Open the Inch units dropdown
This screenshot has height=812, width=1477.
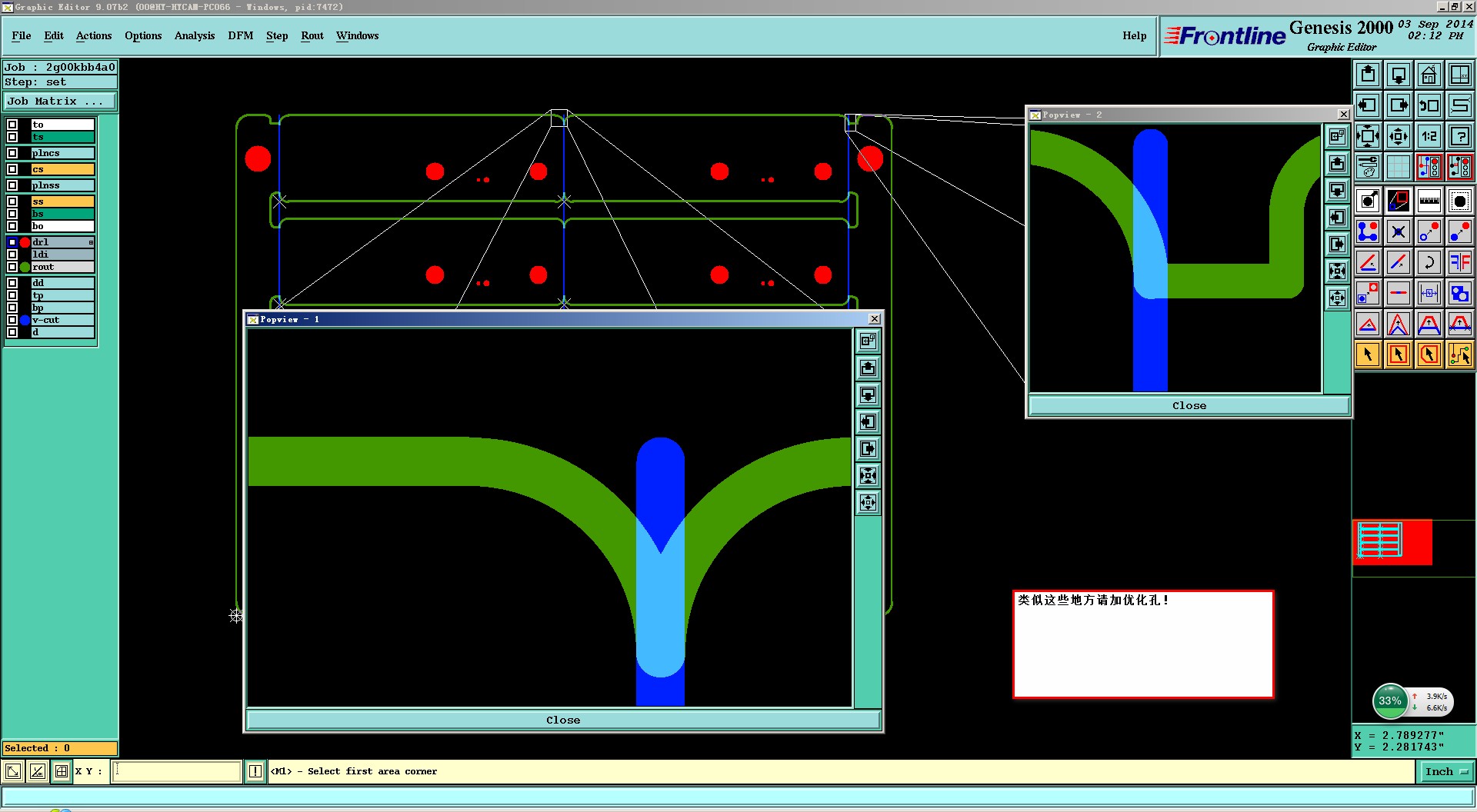click(1446, 771)
